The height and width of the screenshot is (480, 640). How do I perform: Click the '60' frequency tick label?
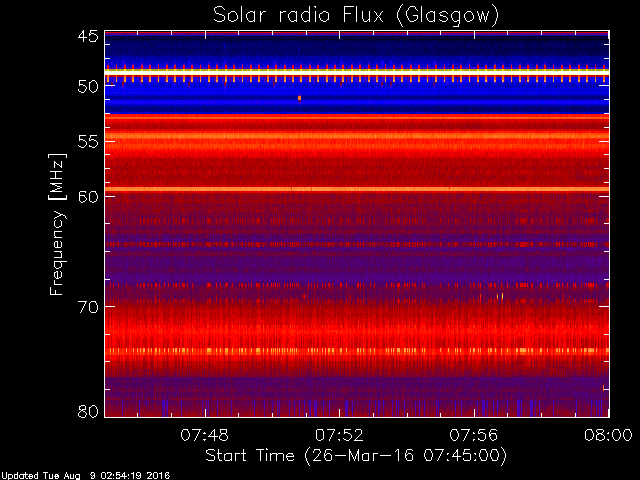pyautogui.click(x=88, y=196)
